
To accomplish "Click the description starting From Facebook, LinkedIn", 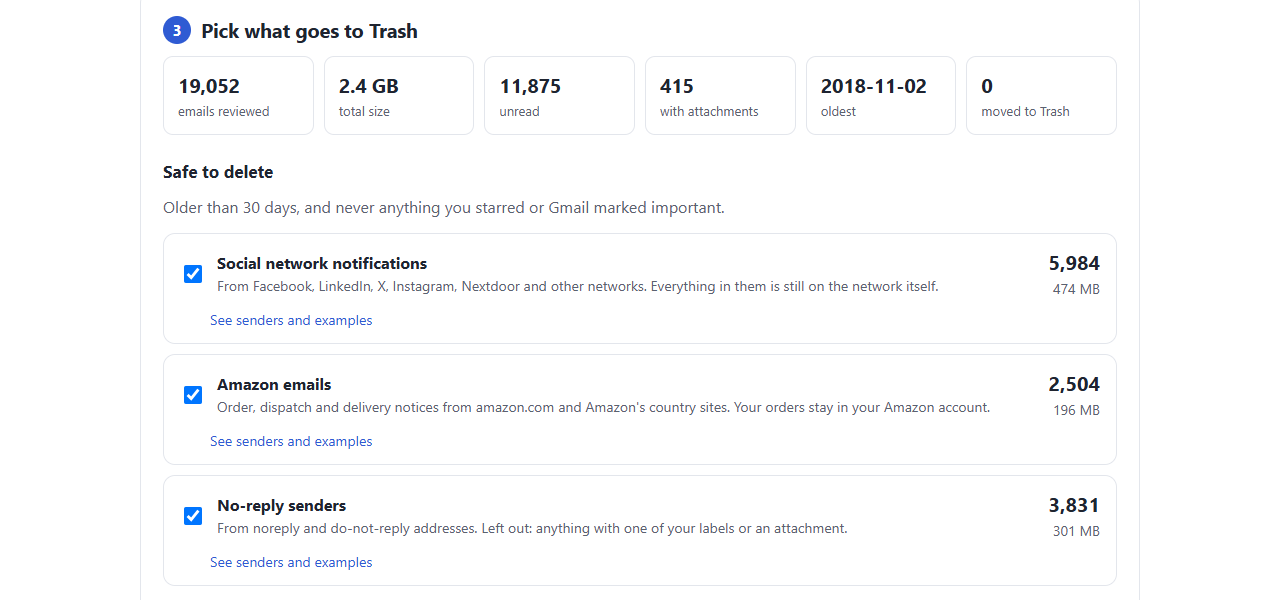I will (578, 286).
